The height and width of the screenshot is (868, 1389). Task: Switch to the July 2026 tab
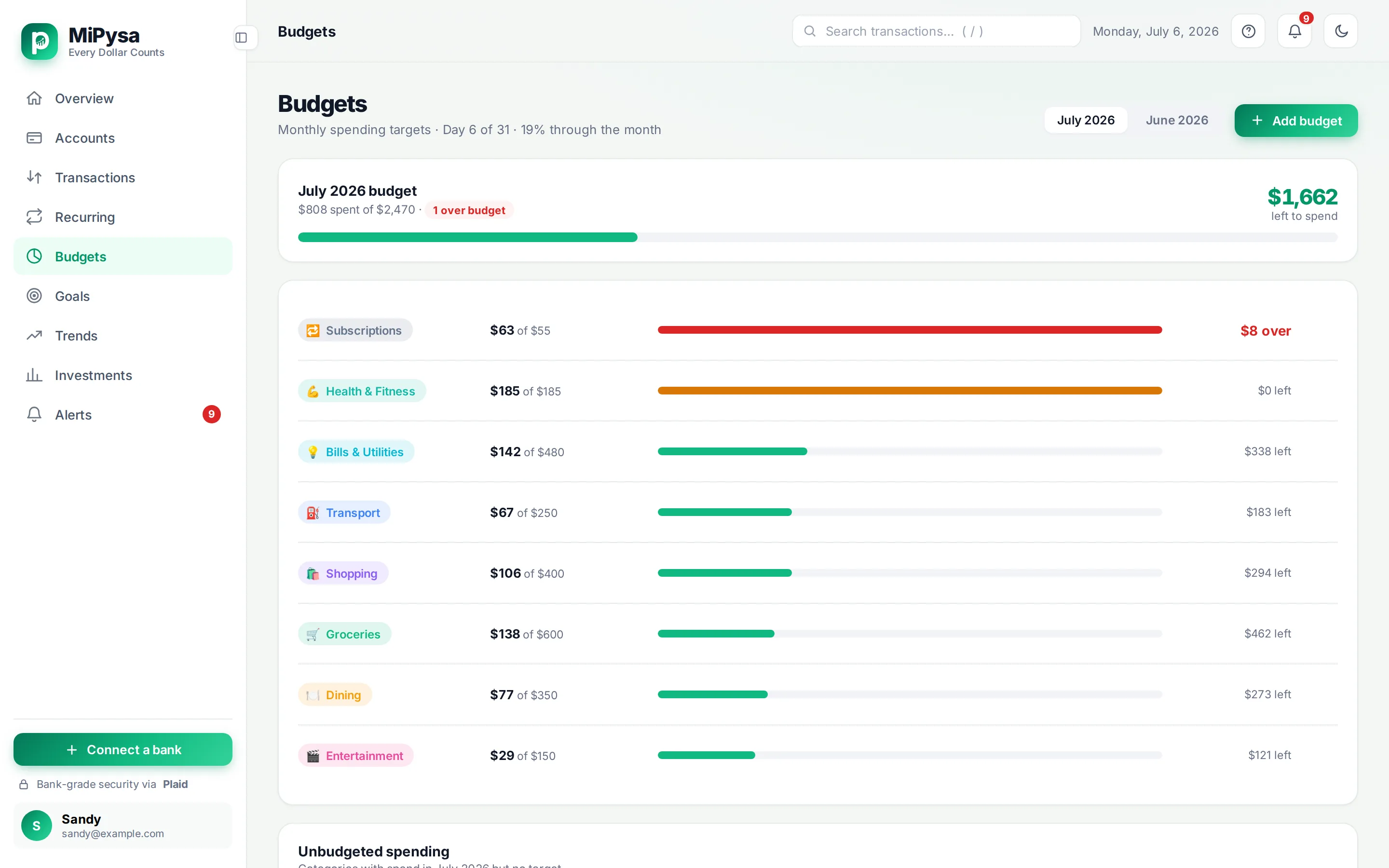tap(1085, 121)
